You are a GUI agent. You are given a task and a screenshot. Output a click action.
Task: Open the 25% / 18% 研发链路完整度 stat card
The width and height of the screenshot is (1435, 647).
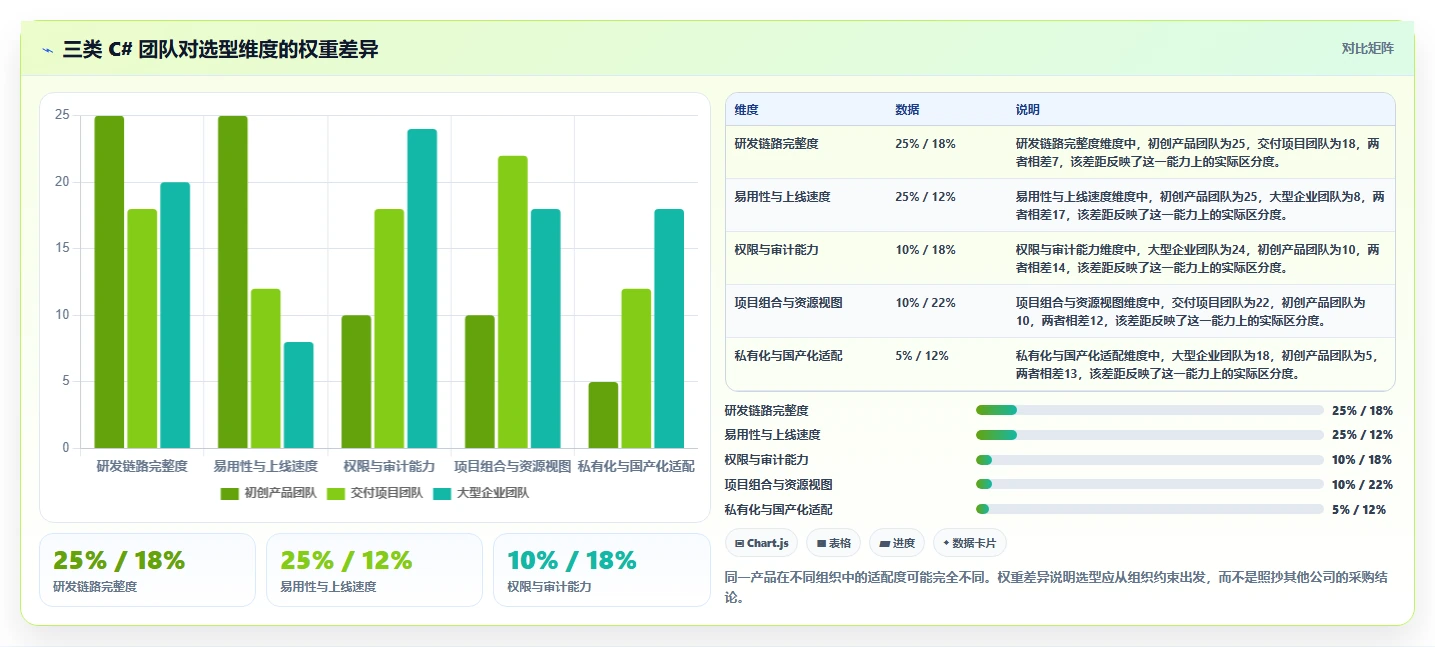tap(147, 570)
